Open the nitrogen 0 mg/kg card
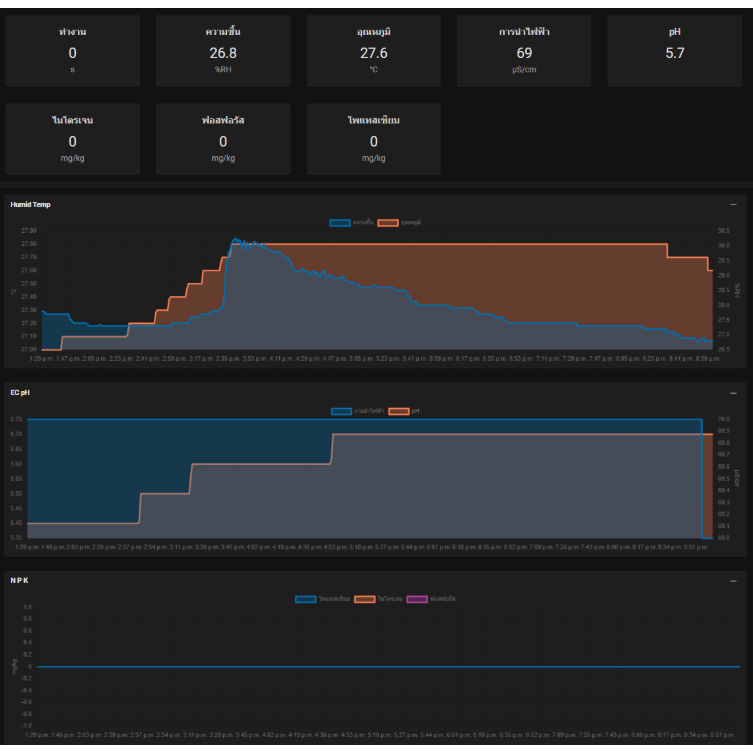 coord(72,139)
